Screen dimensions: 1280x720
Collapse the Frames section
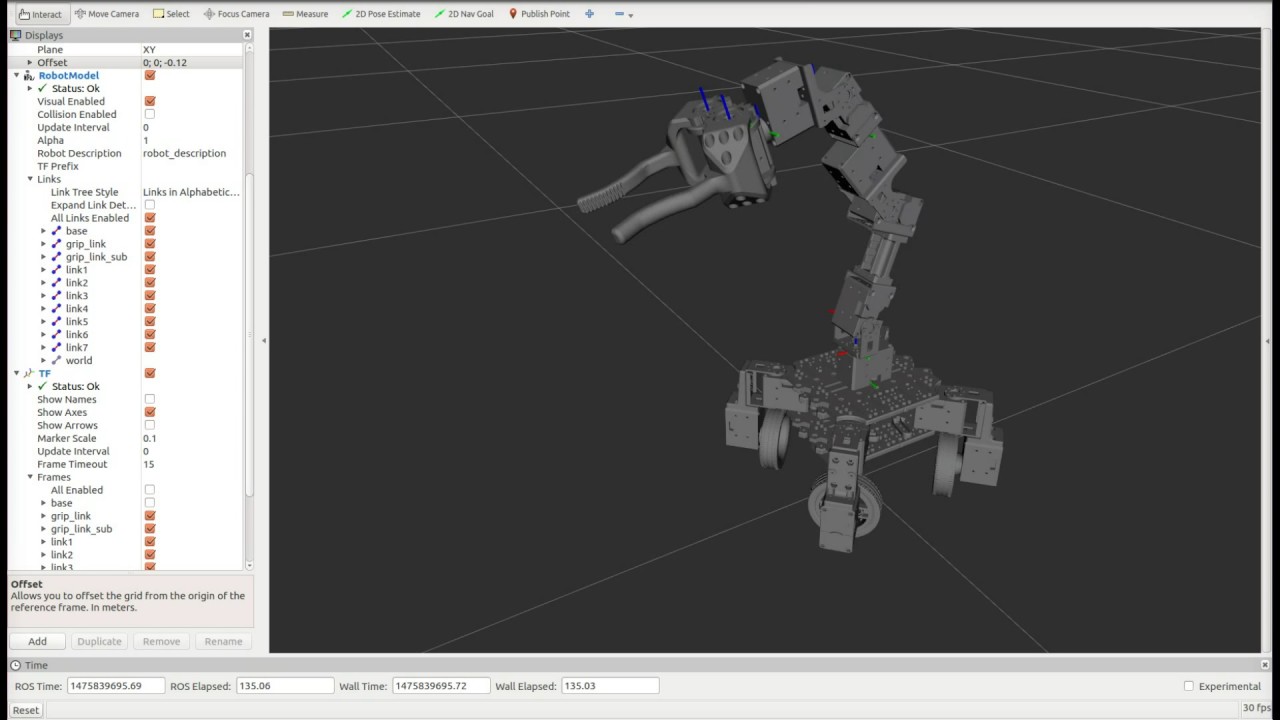30,477
